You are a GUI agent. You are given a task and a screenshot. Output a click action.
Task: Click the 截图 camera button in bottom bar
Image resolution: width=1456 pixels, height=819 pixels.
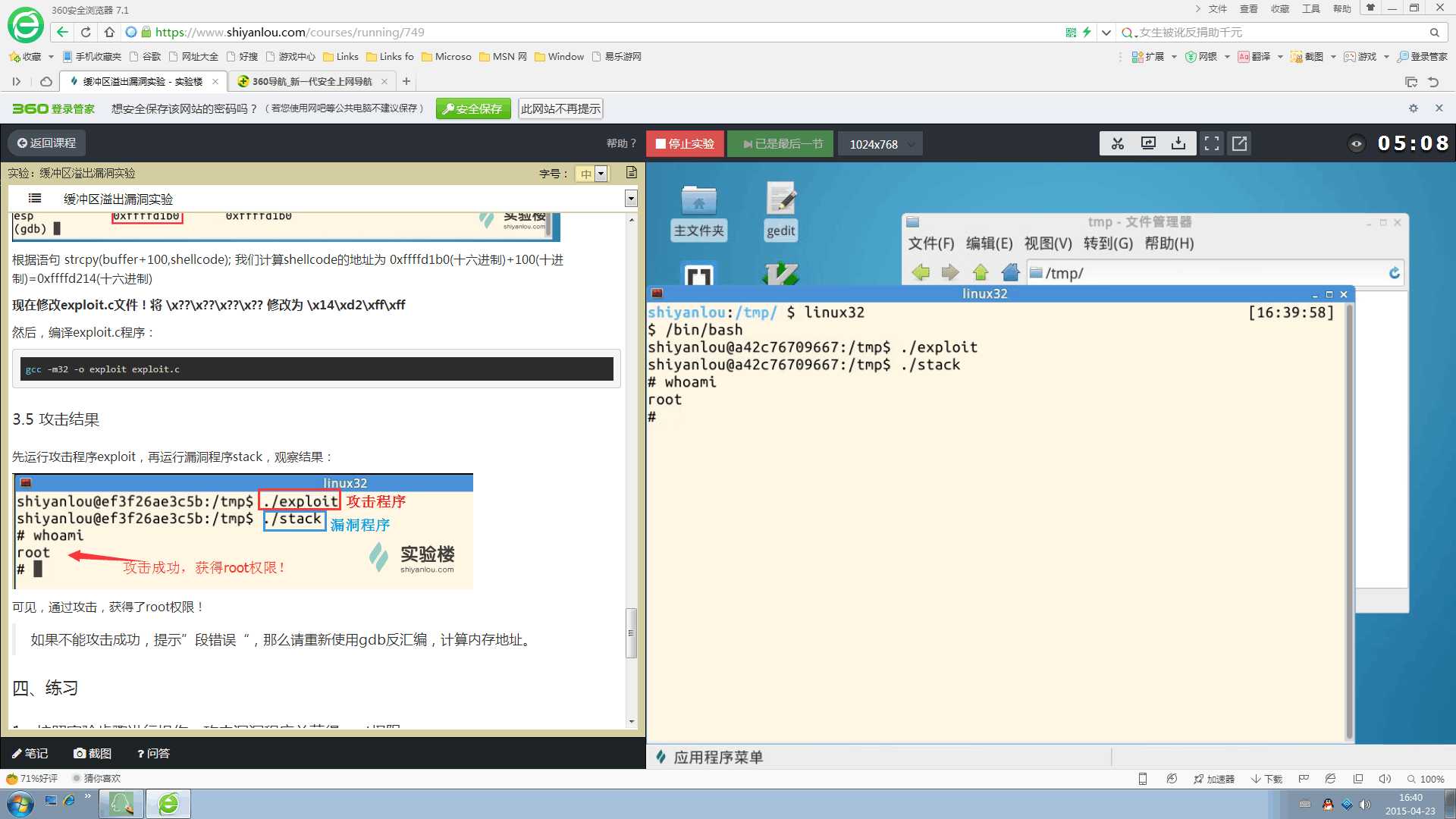(93, 753)
